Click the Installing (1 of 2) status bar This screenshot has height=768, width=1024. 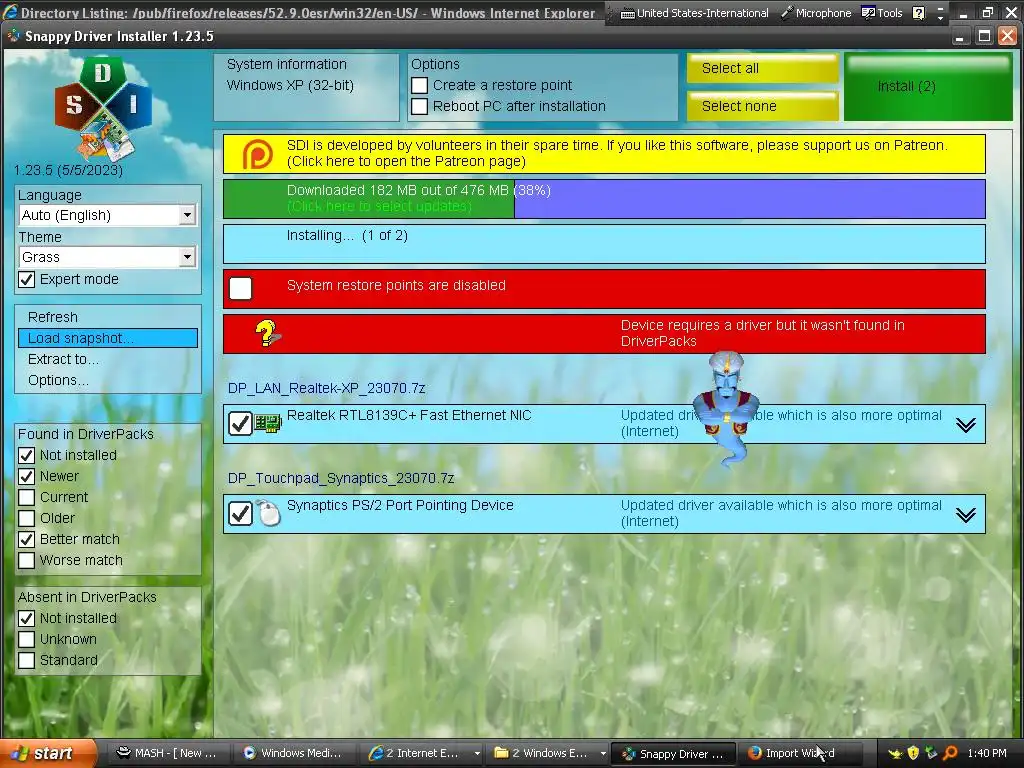pos(604,244)
